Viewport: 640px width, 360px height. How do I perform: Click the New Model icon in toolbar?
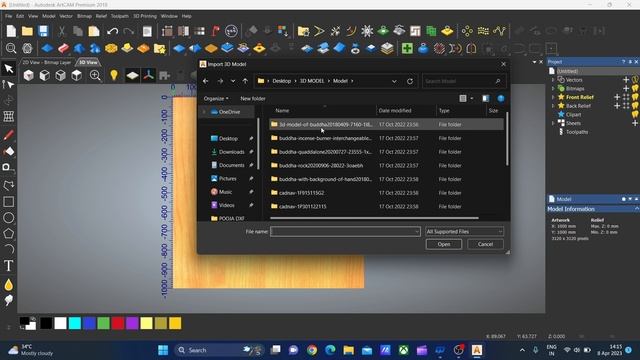(x=11, y=31)
